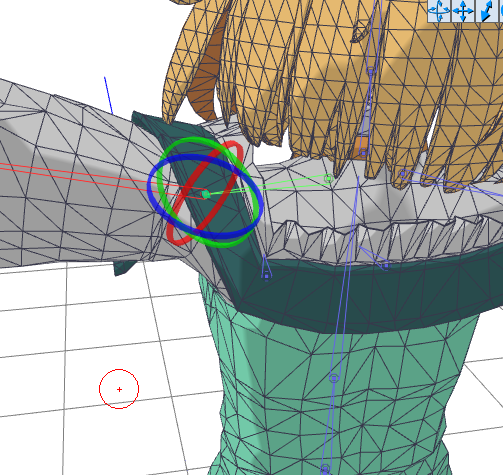Screen dimensions: 503x475
Task: Select the four-arrow pan view icon
Action: pyautogui.click(x=463, y=11)
